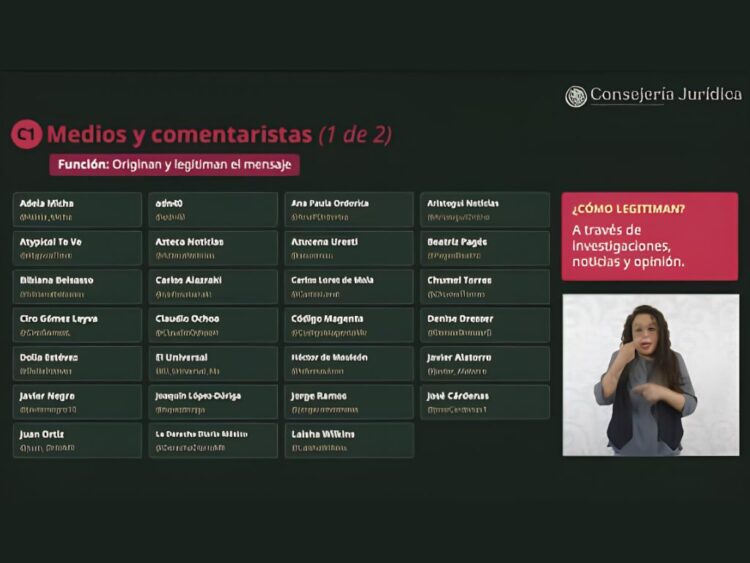Select the Adela Micha card
This screenshot has width=750, height=563.
point(77,210)
